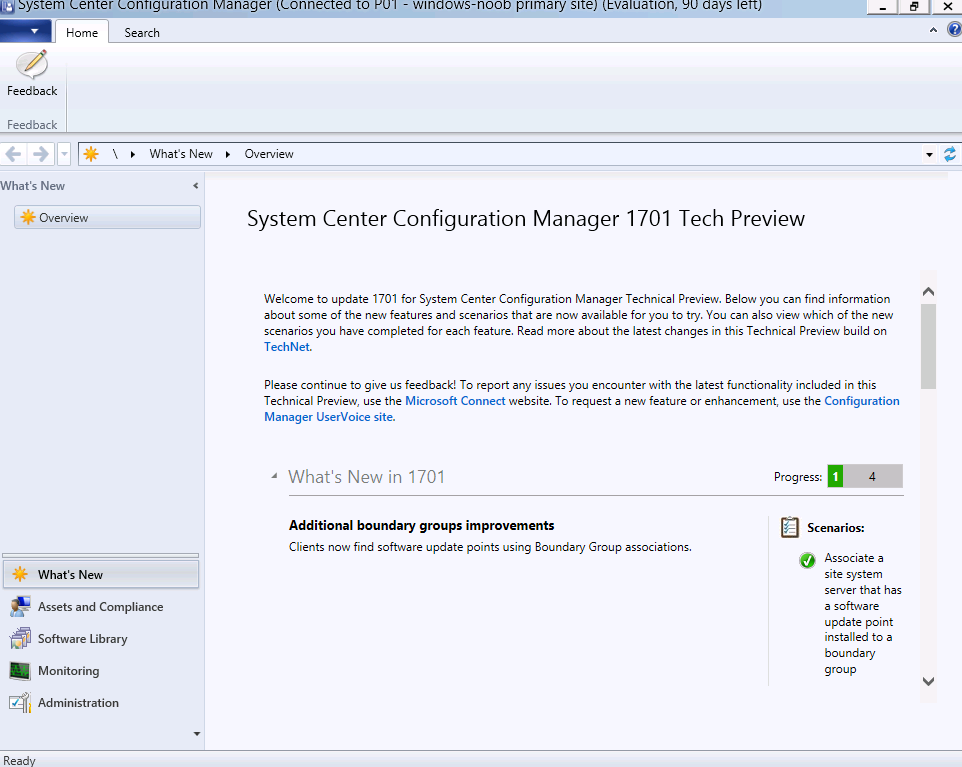This screenshot has height=767, width=962.
Task: Open the Home ribbon tab
Action: click(x=82, y=33)
